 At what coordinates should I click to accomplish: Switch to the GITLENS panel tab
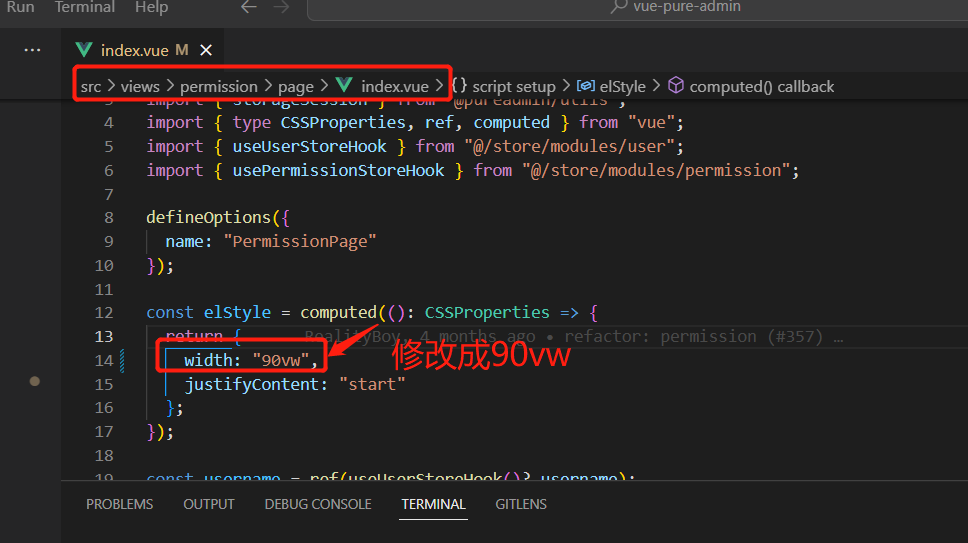[x=521, y=504]
